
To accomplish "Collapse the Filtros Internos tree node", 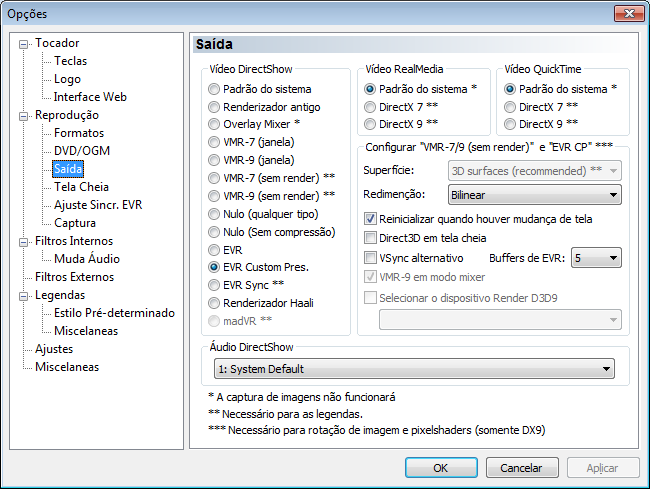I will [24, 242].
